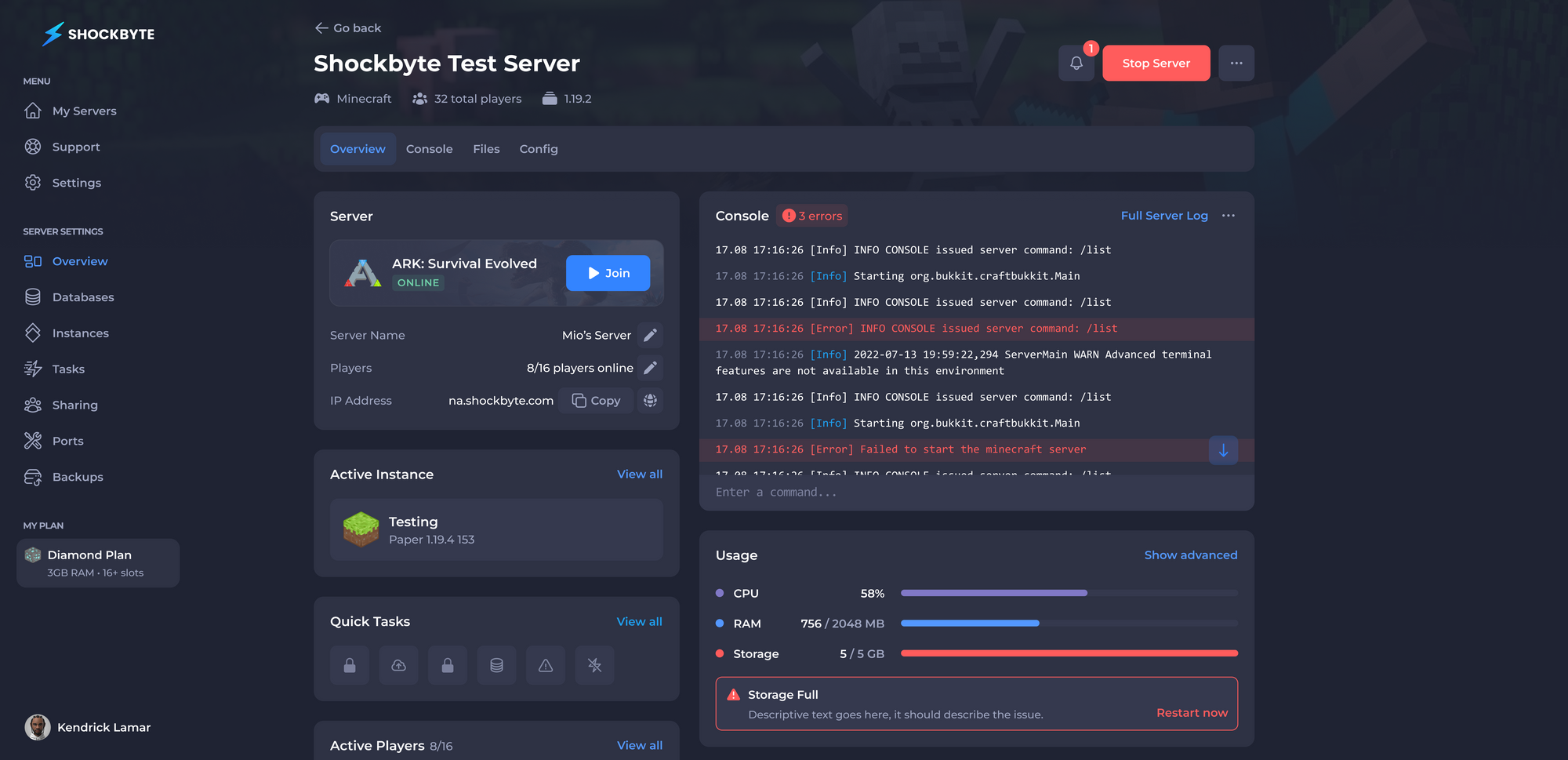This screenshot has width=1568, height=760.
Task: Copy the server IP address
Action: 596,401
